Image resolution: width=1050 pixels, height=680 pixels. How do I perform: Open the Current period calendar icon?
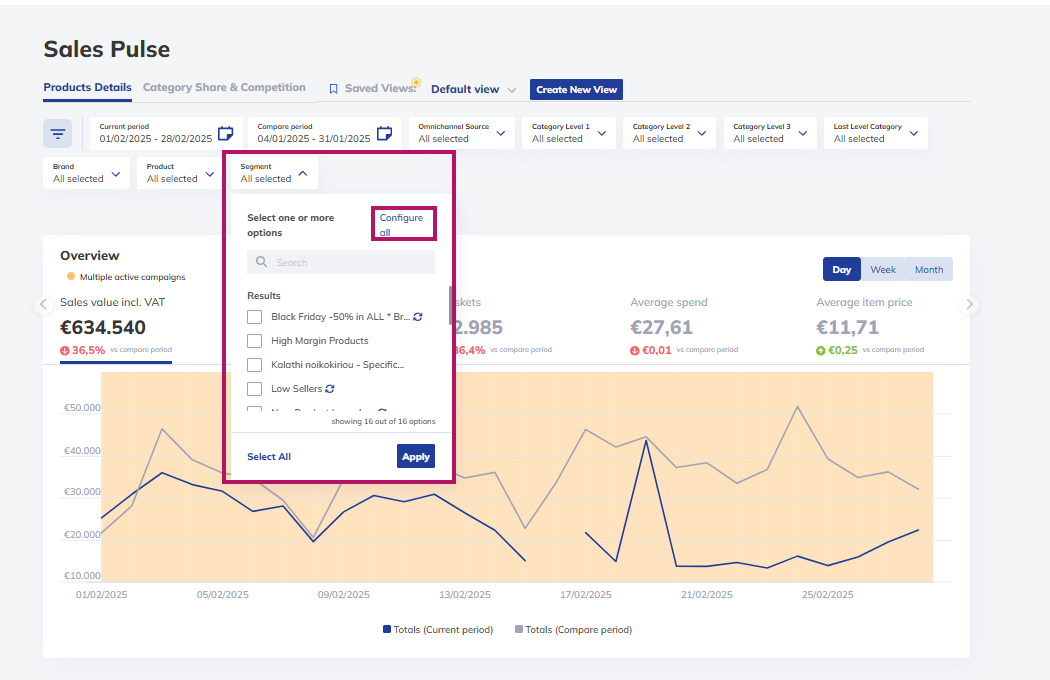pyautogui.click(x=226, y=133)
